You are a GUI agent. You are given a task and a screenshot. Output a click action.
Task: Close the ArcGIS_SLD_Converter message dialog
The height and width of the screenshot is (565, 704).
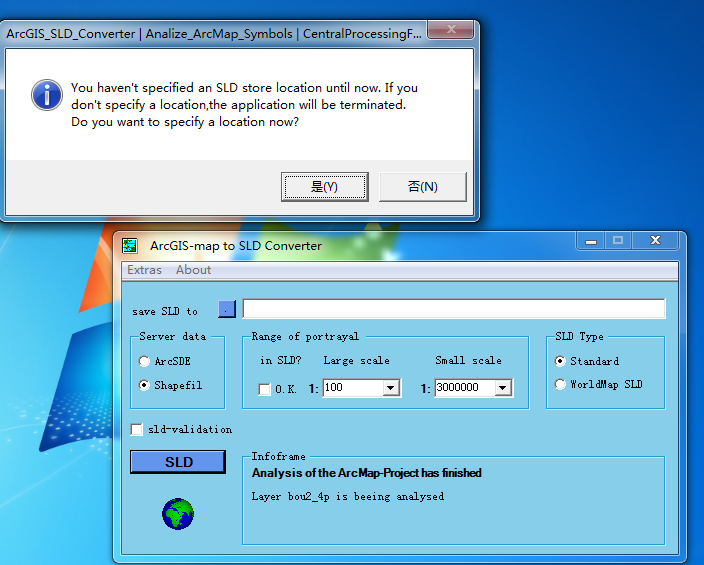450,30
